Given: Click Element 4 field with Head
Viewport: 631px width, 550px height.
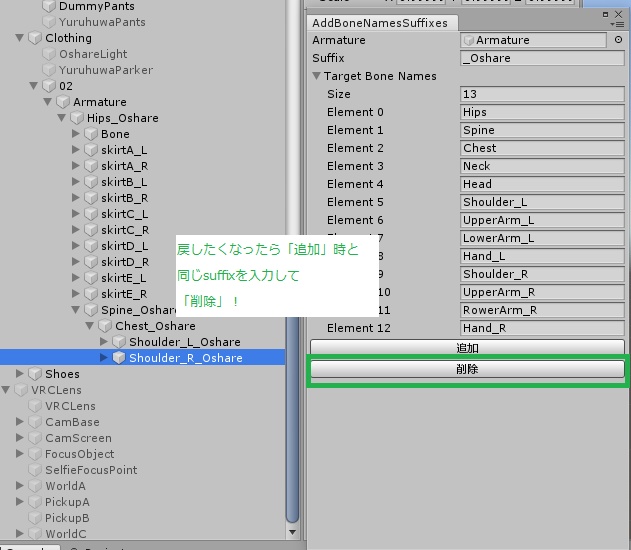Looking at the screenshot, I should coord(542,184).
